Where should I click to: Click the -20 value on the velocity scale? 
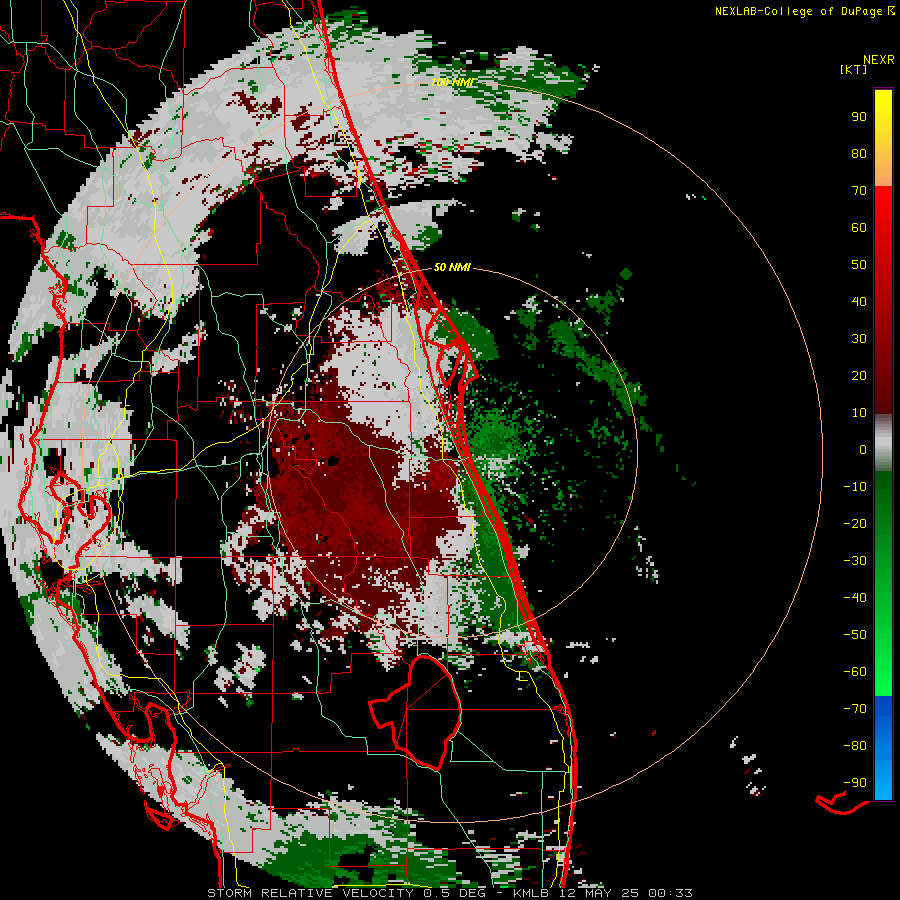[855, 523]
